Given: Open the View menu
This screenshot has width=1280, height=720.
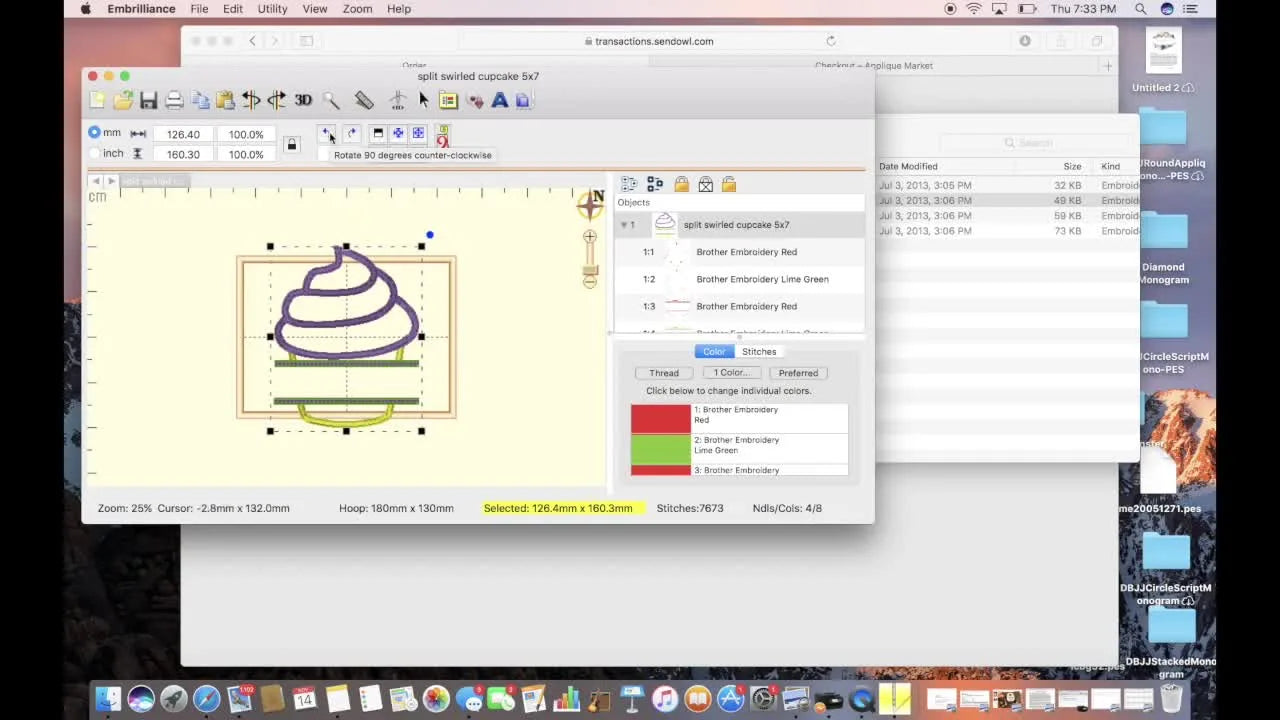Looking at the screenshot, I should 315,9.
